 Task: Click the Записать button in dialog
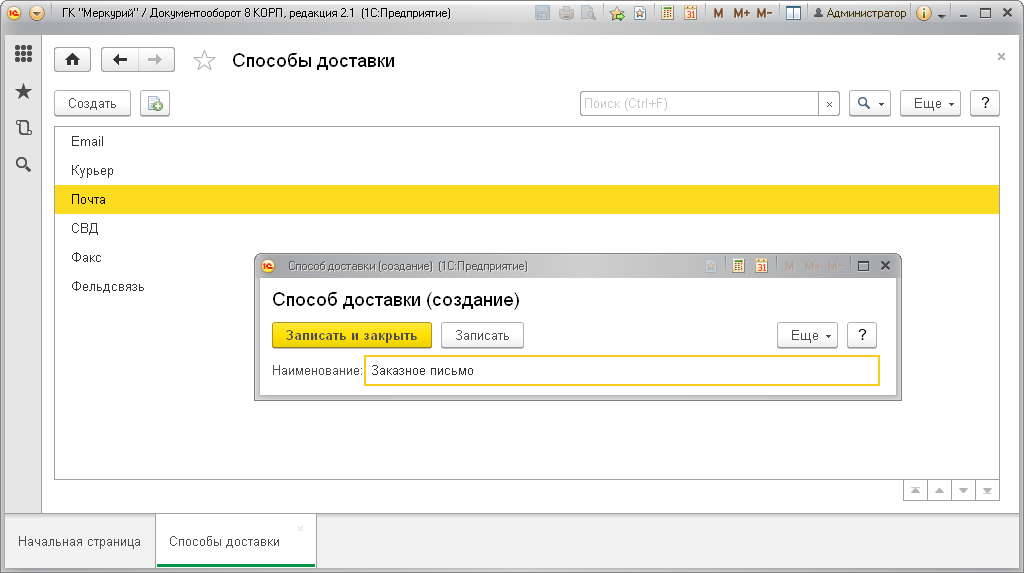482,335
